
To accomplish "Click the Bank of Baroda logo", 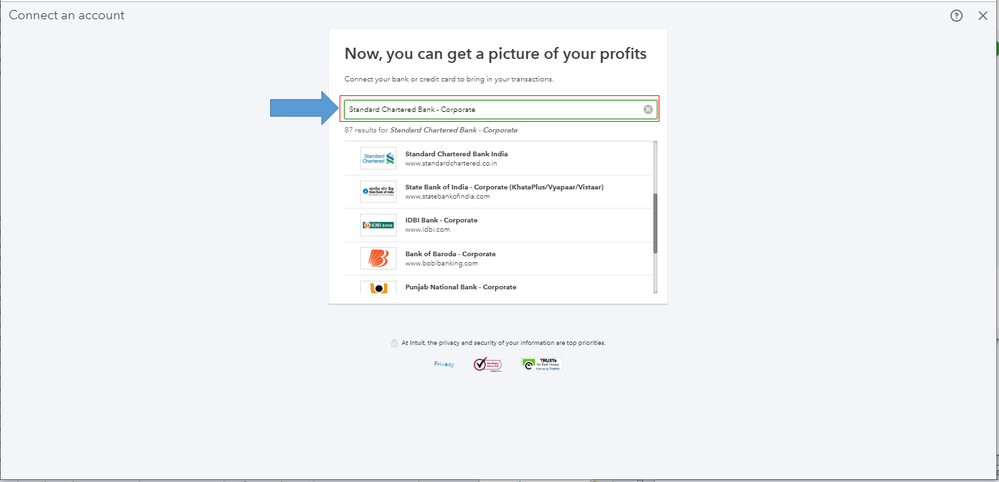I will point(378,258).
